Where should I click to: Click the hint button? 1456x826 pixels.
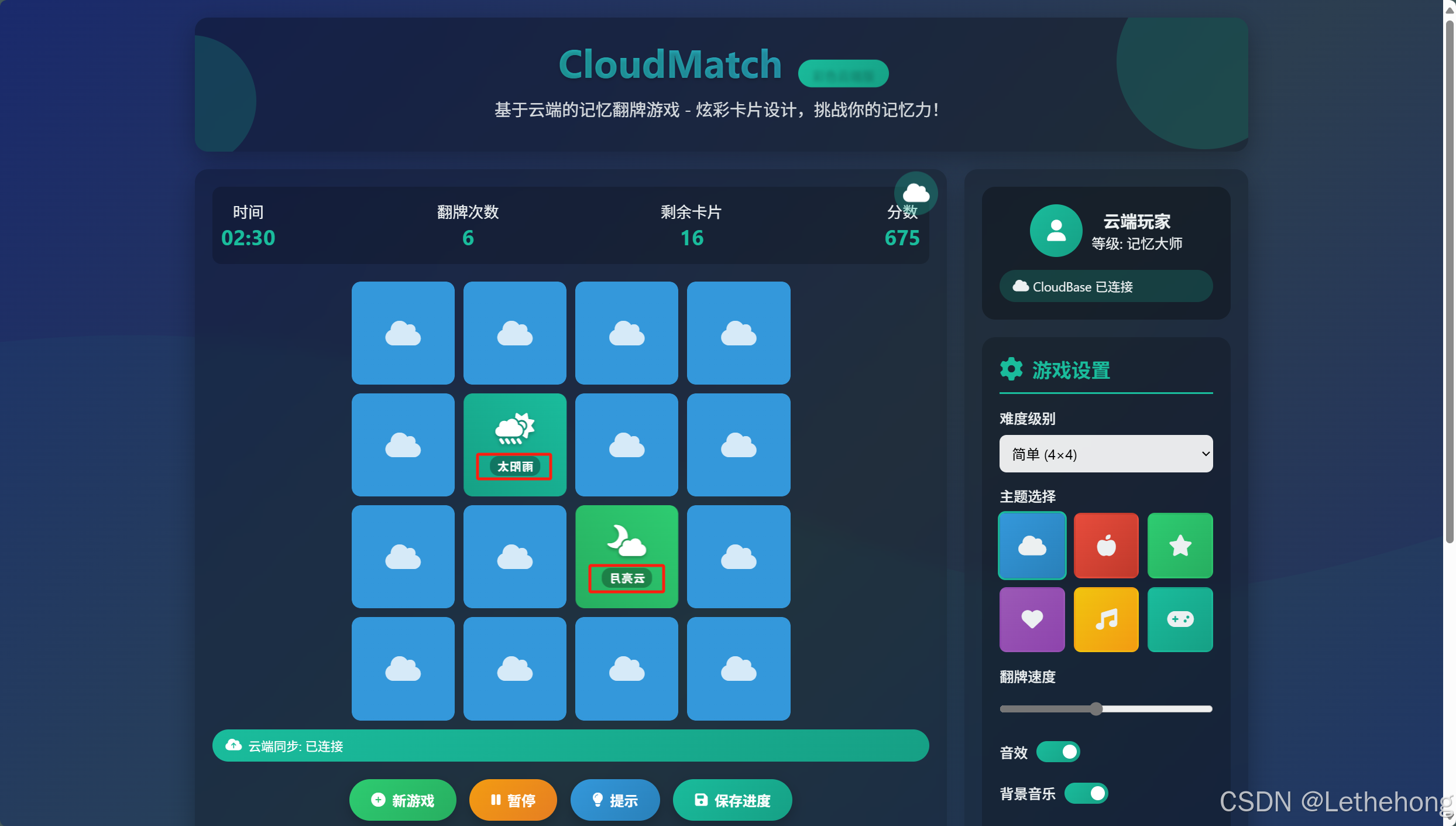(614, 800)
